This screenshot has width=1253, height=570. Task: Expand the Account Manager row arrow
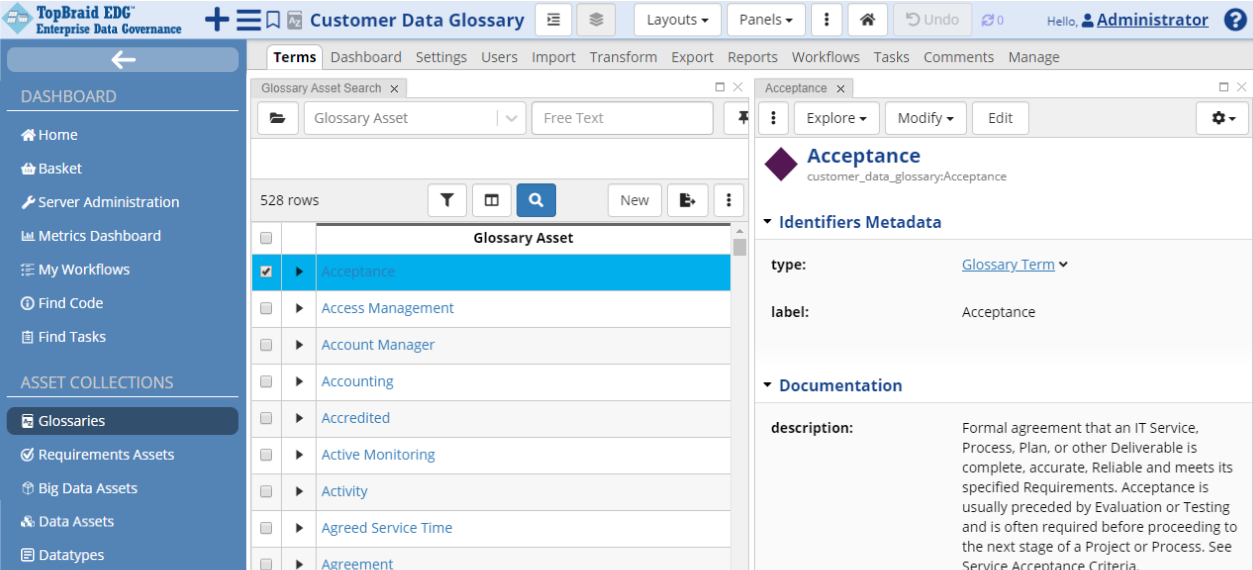[x=299, y=345]
